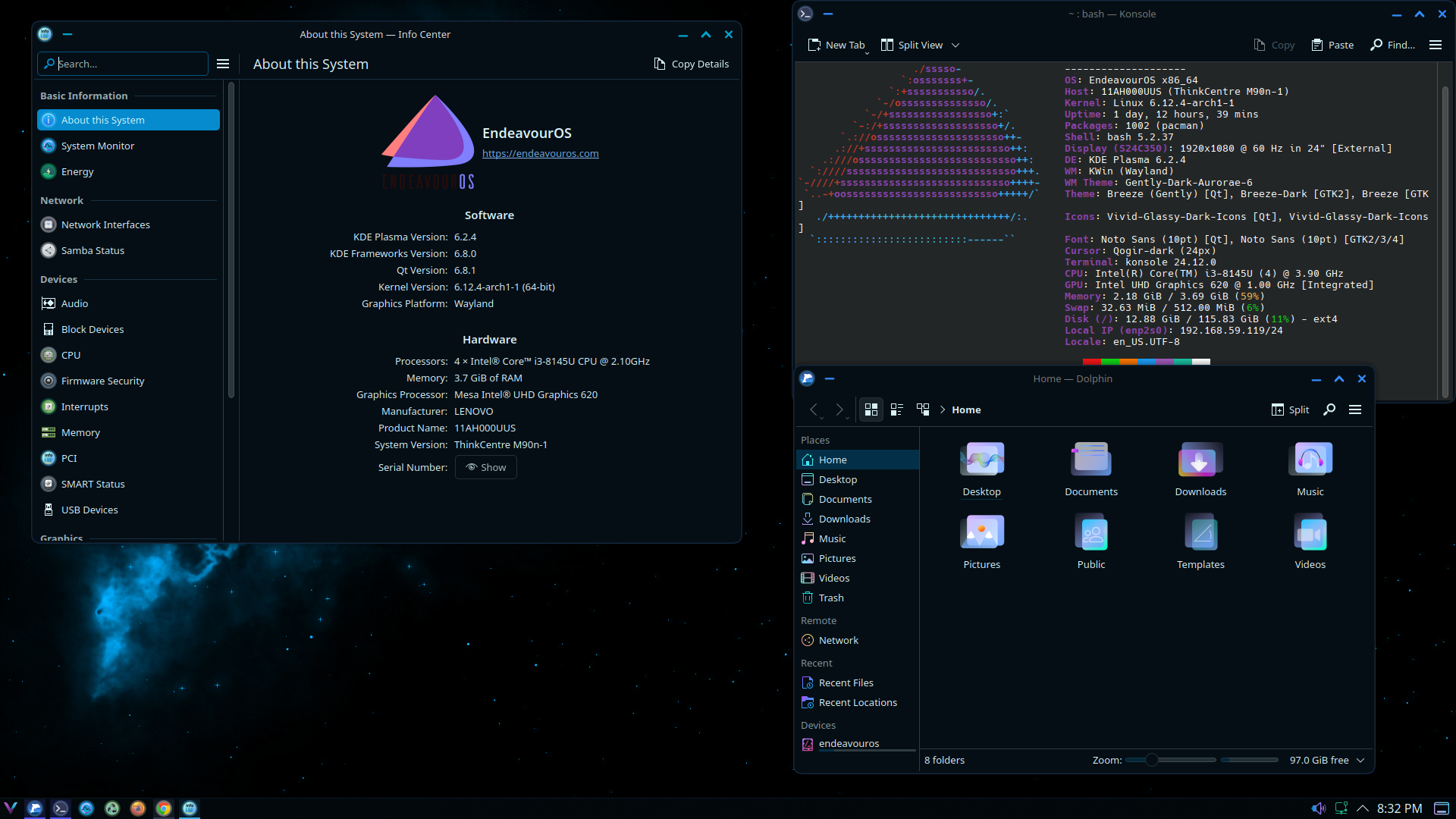
Task: Open Konsole hamburger menu
Action: pyautogui.click(x=1436, y=45)
